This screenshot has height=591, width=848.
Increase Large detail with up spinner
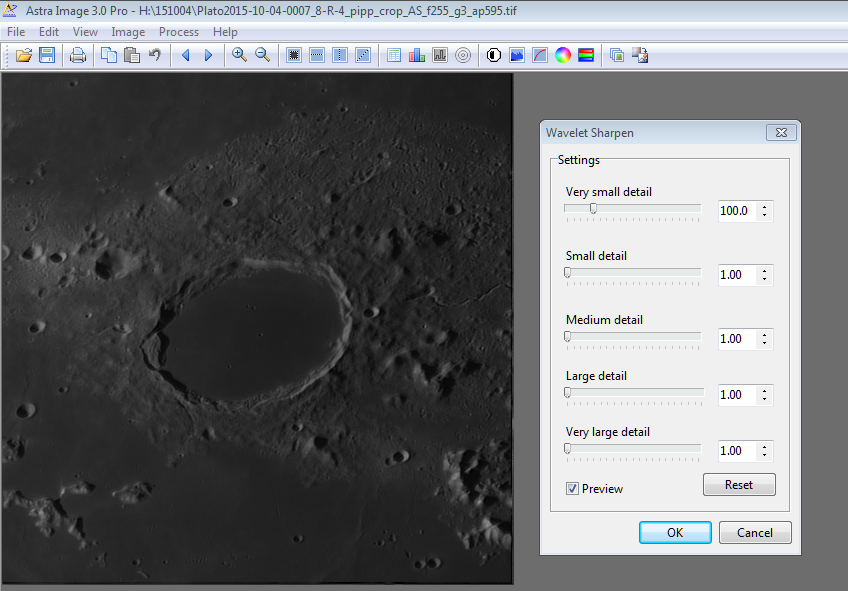tap(765, 390)
